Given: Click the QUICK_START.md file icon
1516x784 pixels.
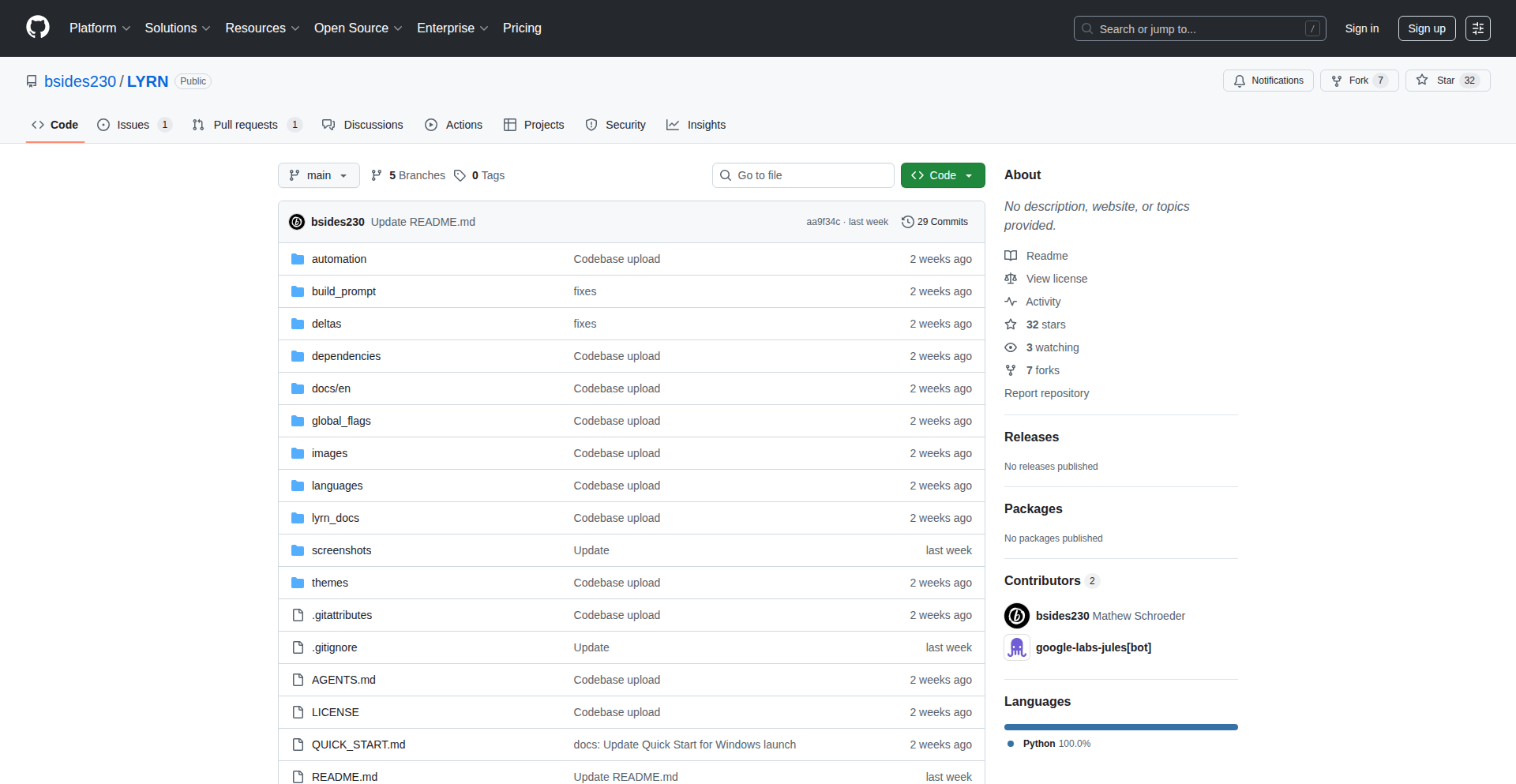Looking at the screenshot, I should point(298,745).
